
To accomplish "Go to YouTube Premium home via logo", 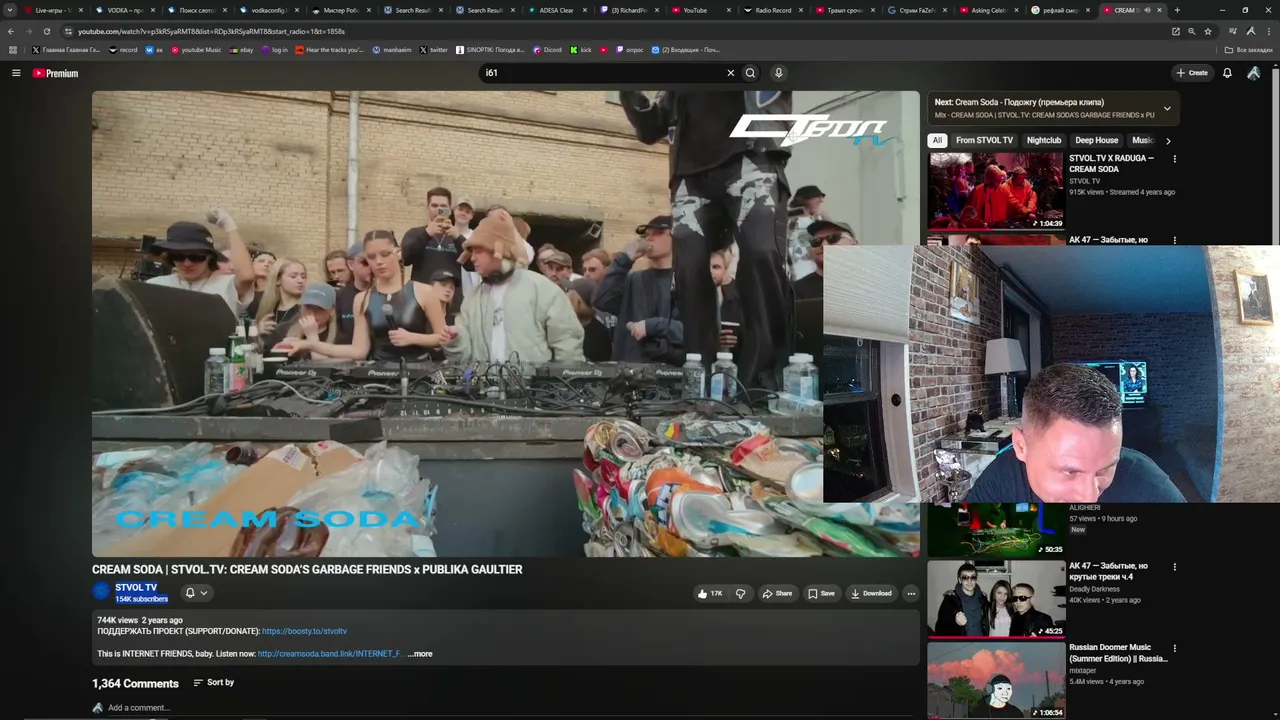I will click(x=55, y=73).
